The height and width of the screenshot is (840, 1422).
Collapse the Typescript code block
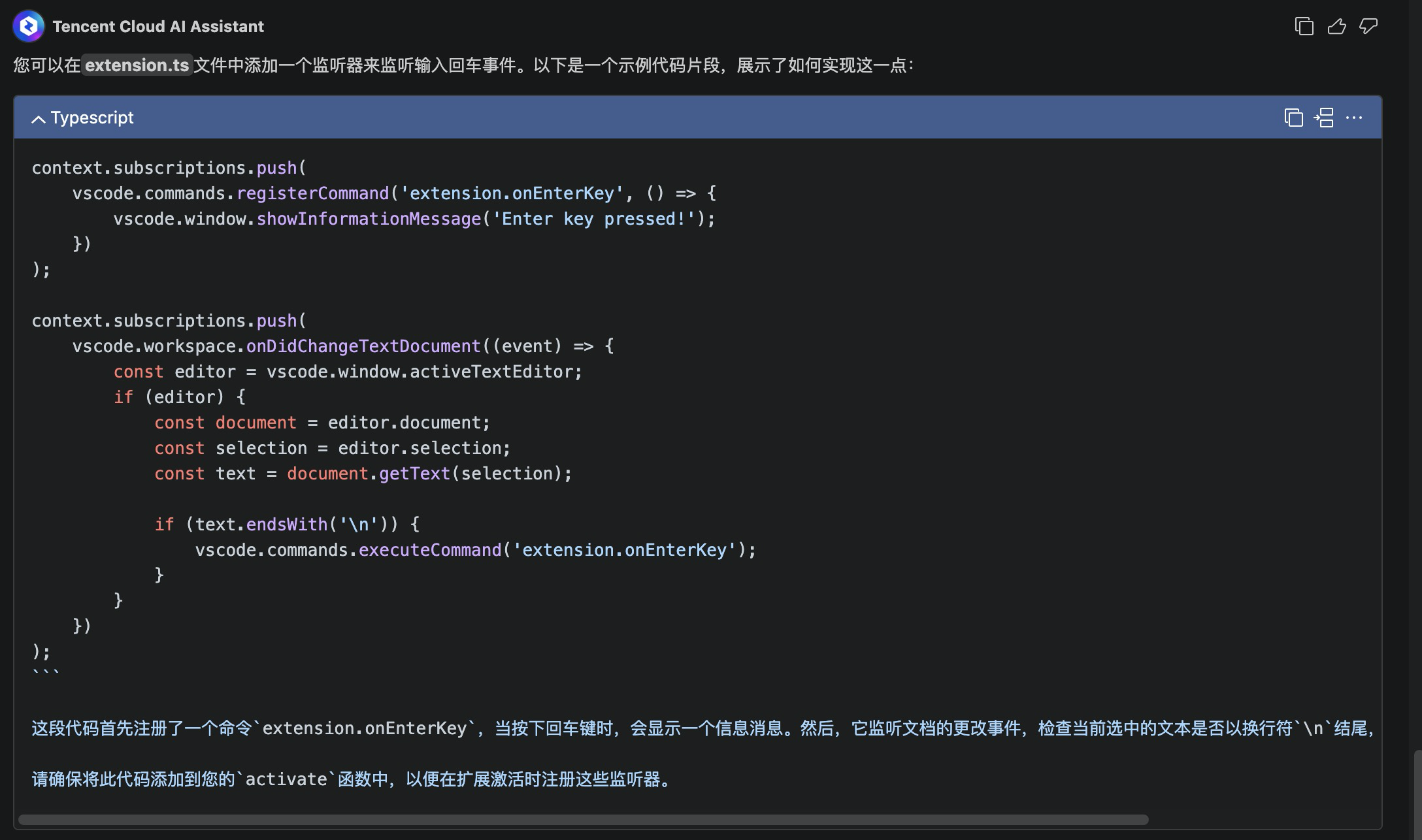[39, 118]
